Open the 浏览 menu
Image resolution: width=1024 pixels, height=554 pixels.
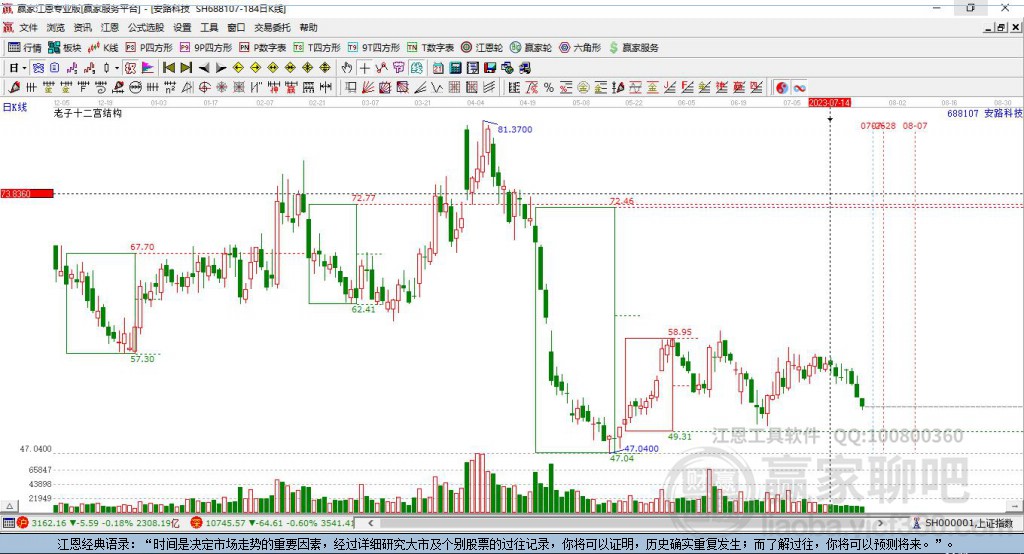click(x=56, y=27)
